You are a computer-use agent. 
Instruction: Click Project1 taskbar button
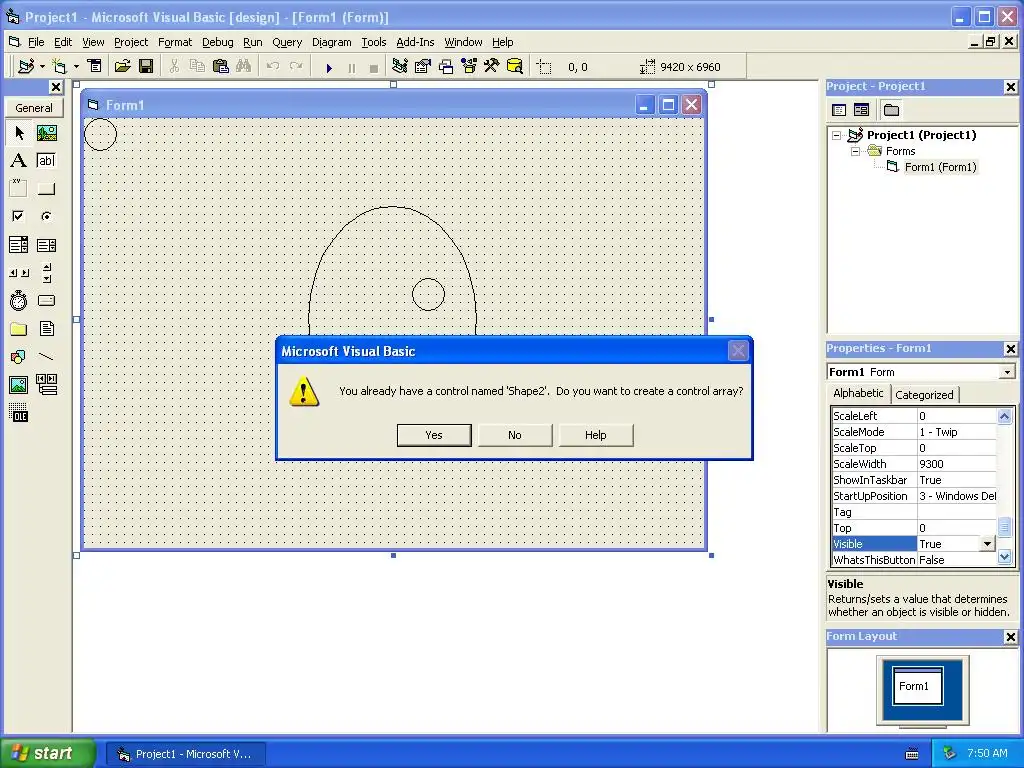click(185, 754)
